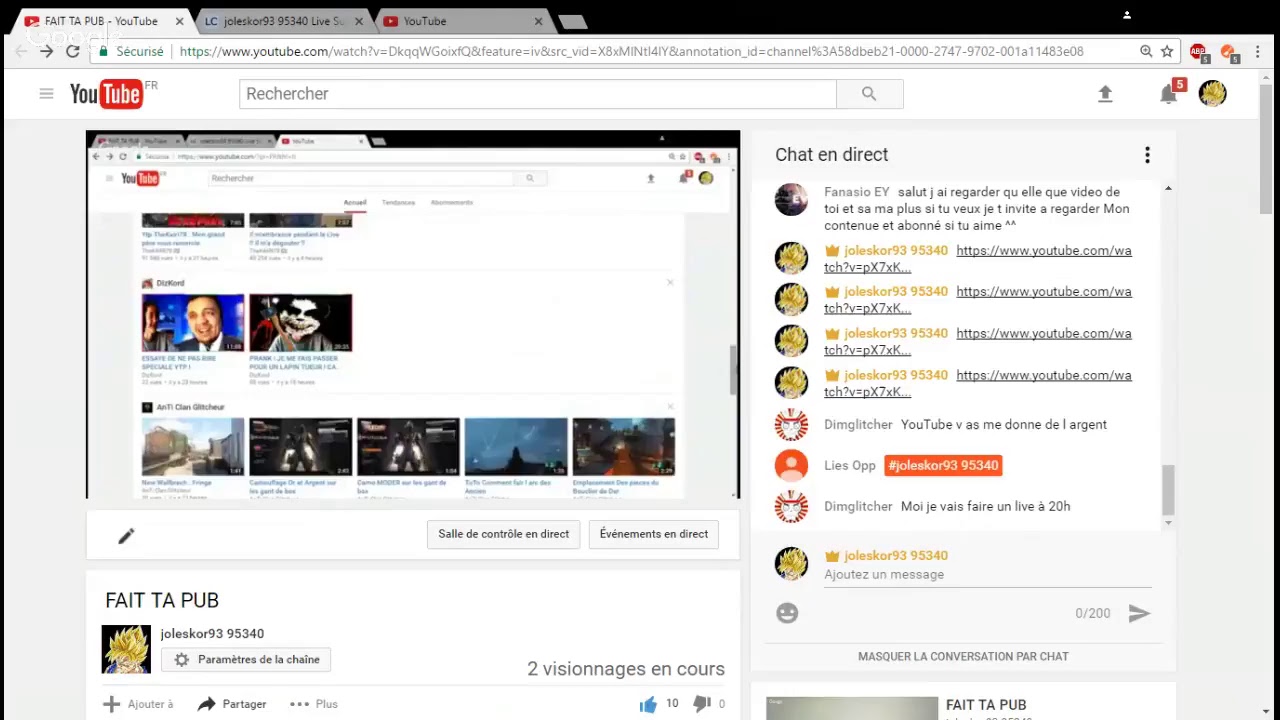Click Dimglitcher name on 'YouTube v as' message

[858, 425]
